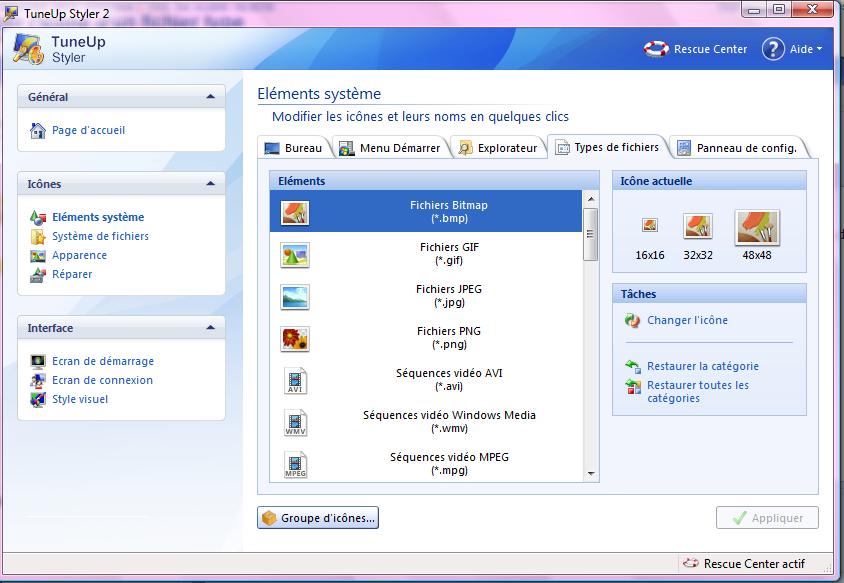Click the Aide question mark icon

(x=772, y=49)
